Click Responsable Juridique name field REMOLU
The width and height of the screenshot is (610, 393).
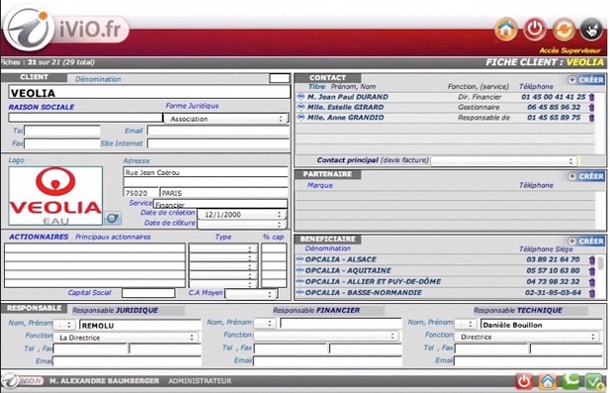tap(140, 325)
